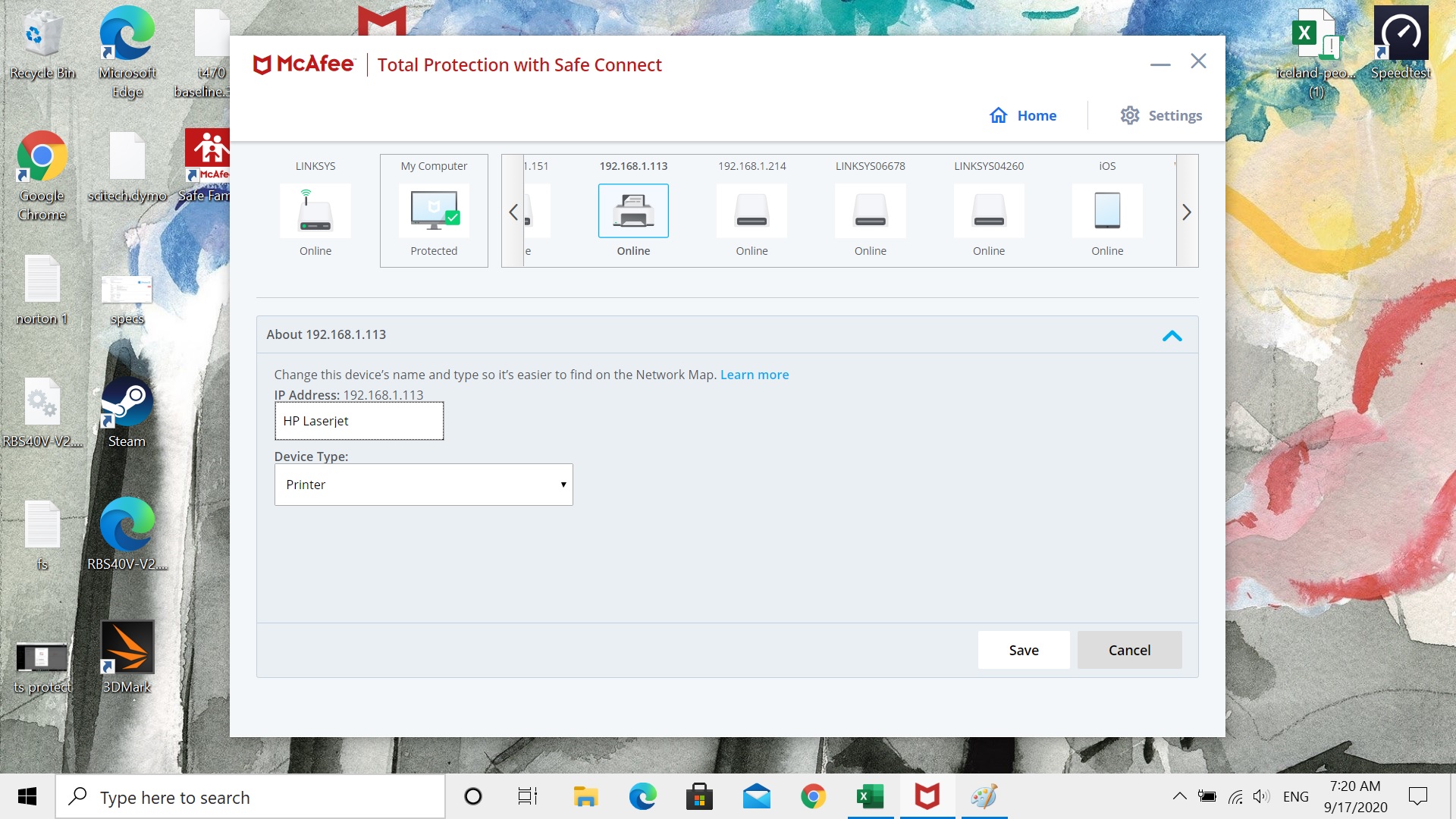Open McAfee Settings panel
The height and width of the screenshot is (819, 1456).
tap(1161, 114)
